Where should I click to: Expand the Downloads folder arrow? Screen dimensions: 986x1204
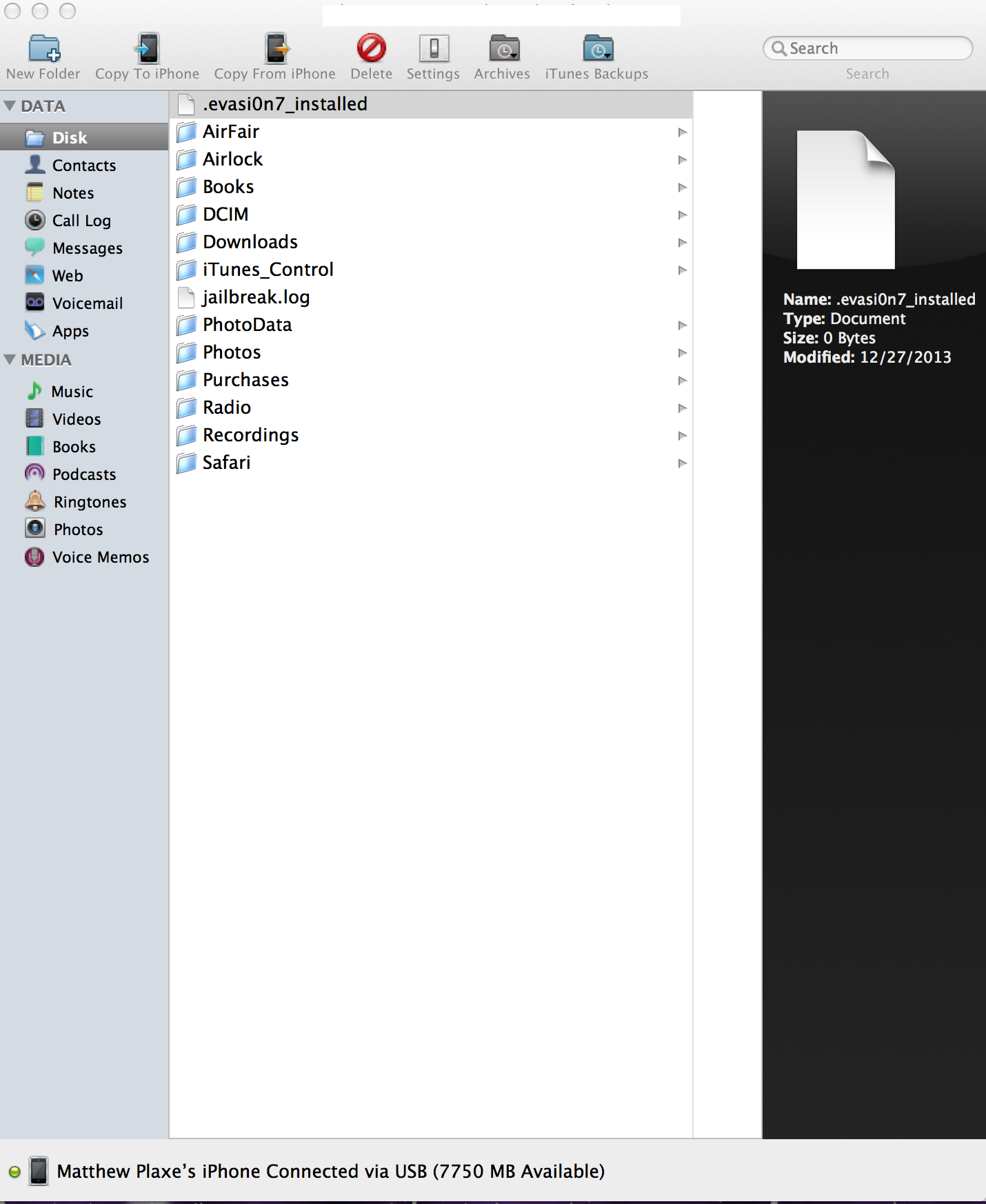683,243
